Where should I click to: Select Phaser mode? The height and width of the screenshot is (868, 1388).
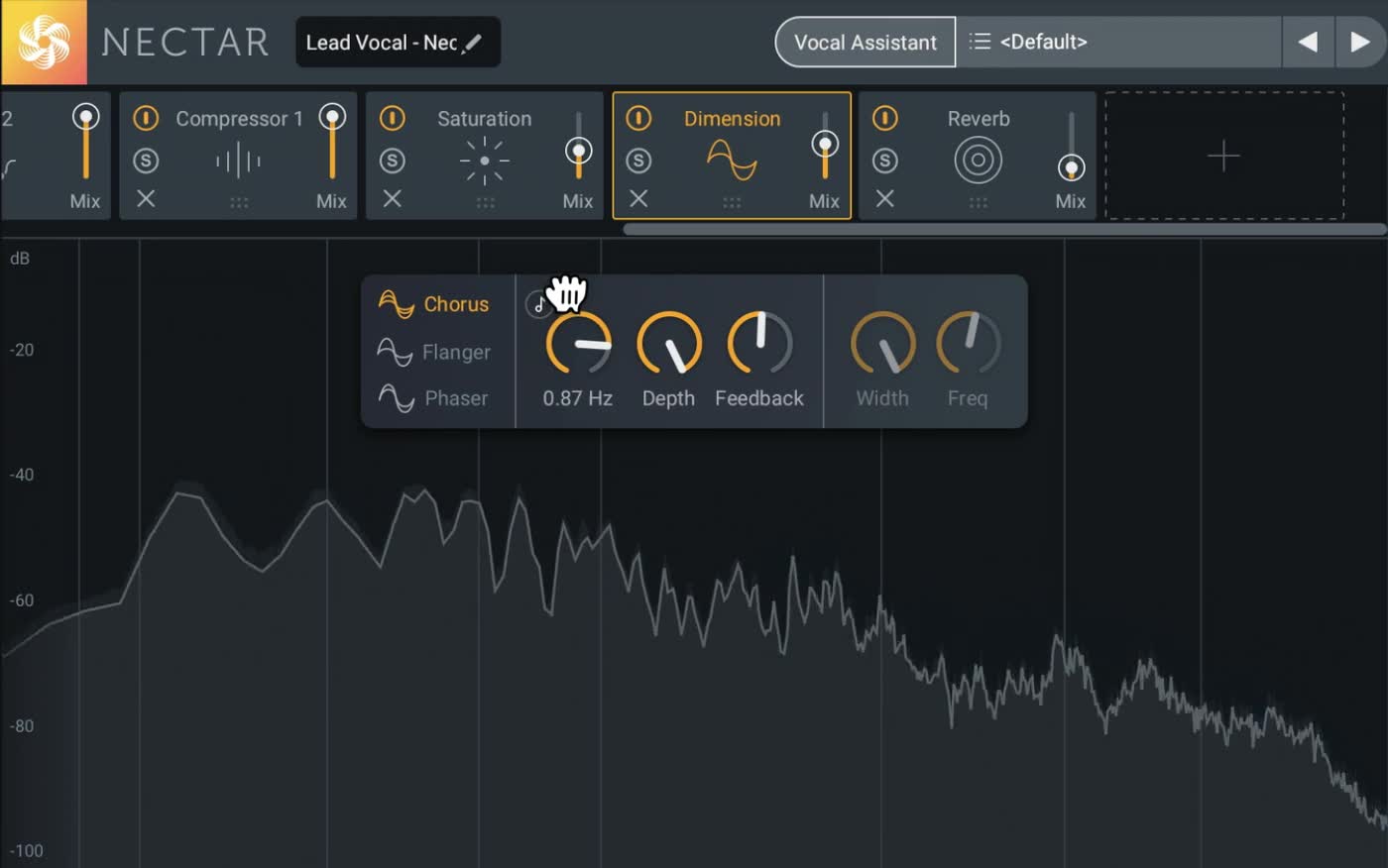pos(433,398)
